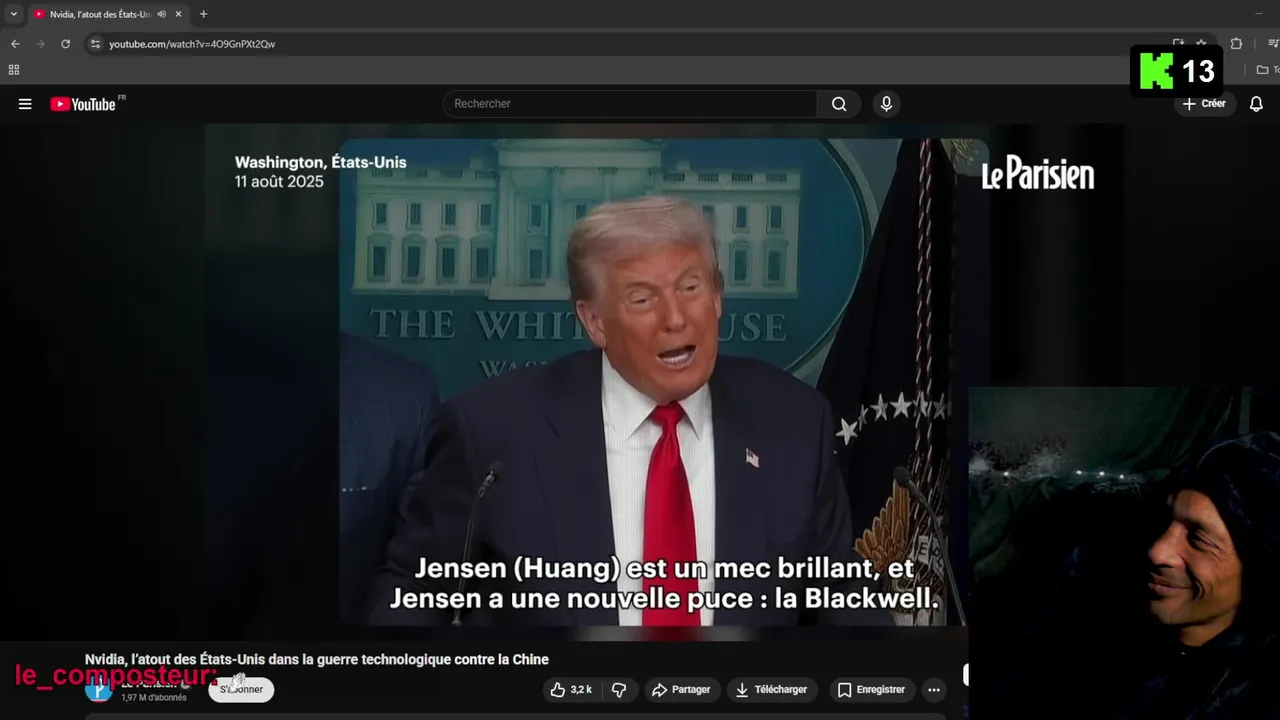Focus the Rechercher search field
Image resolution: width=1280 pixels, height=720 pixels.
coord(630,104)
